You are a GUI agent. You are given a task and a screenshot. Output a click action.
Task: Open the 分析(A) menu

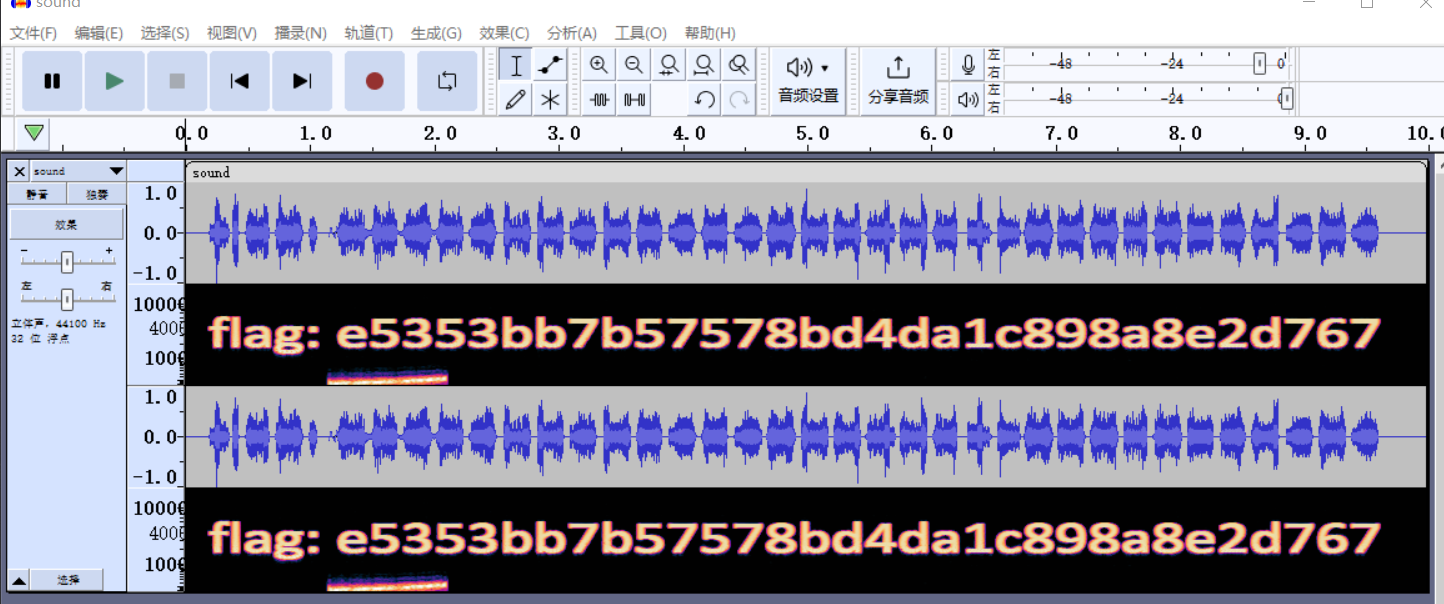pyautogui.click(x=572, y=33)
